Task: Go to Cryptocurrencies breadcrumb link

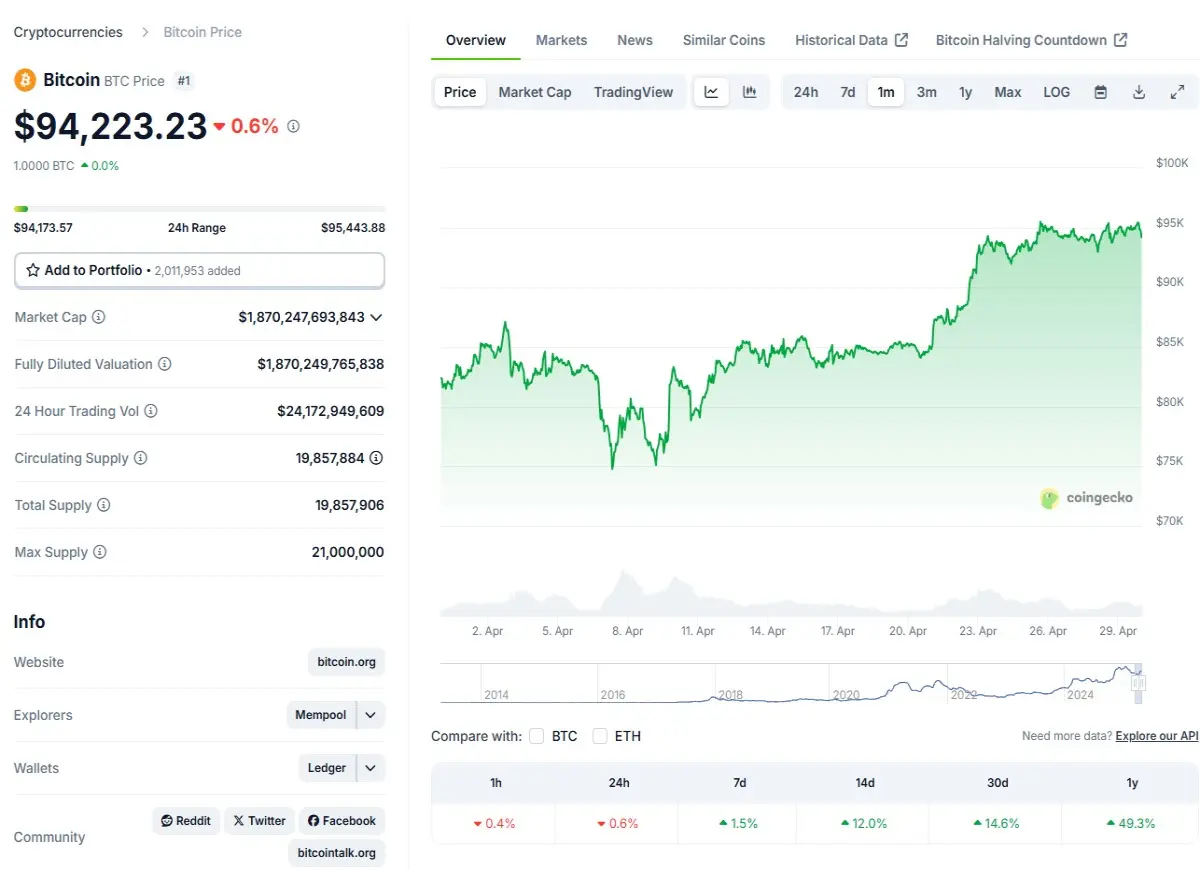Action: pyautogui.click(x=68, y=32)
